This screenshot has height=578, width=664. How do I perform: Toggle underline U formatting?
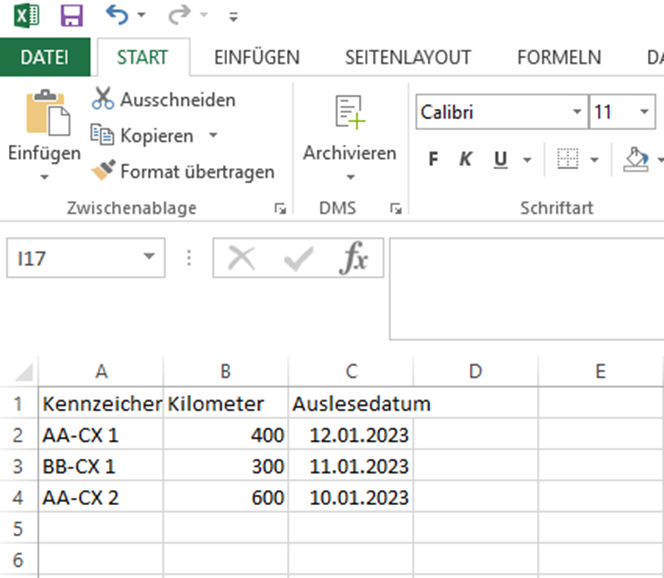tap(499, 160)
